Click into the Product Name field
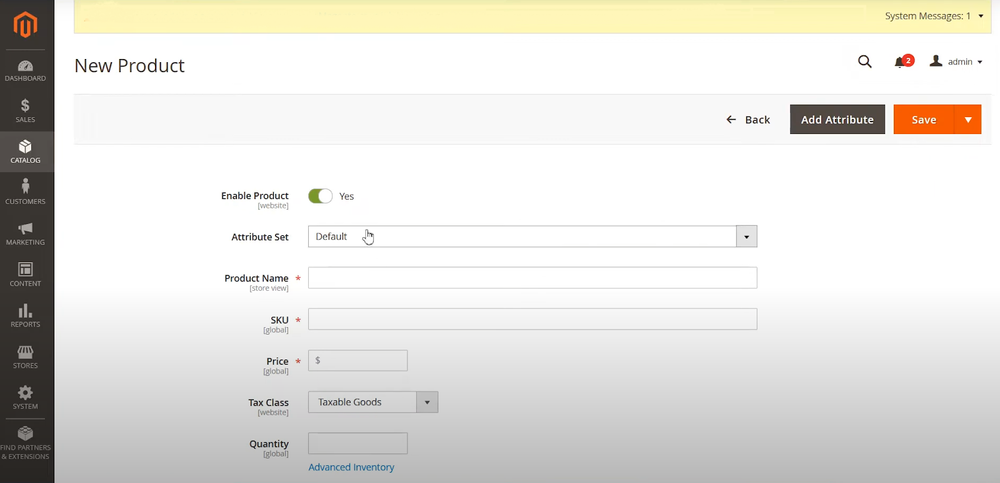The height and width of the screenshot is (483, 1000). pyautogui.click(x=532, y=278)
